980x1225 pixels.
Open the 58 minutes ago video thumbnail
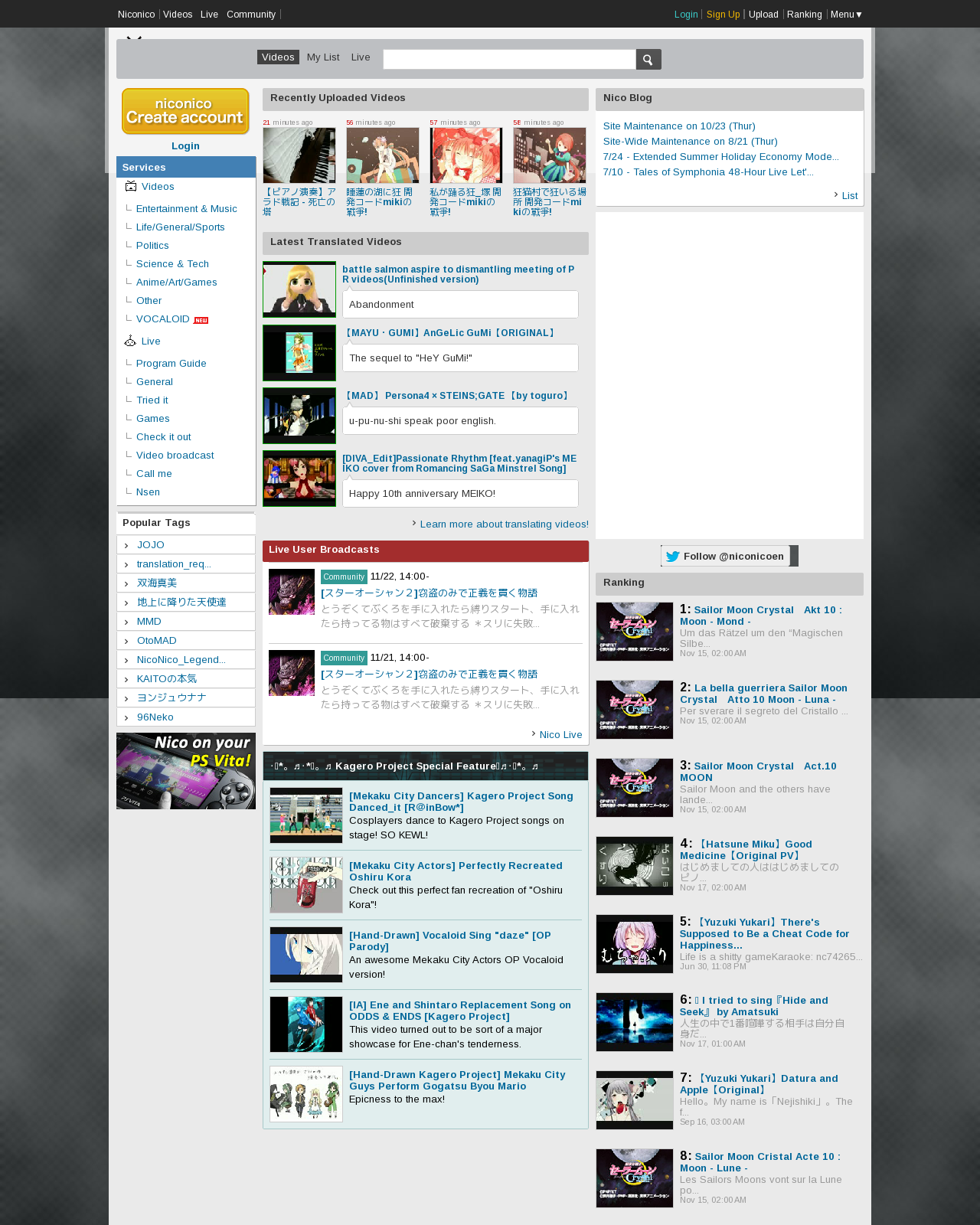(550, 155)
